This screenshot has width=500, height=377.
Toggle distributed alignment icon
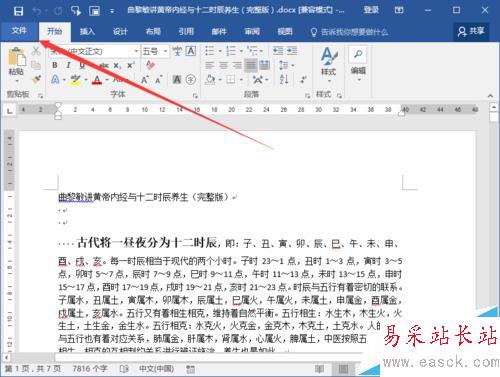coord(265,65)
